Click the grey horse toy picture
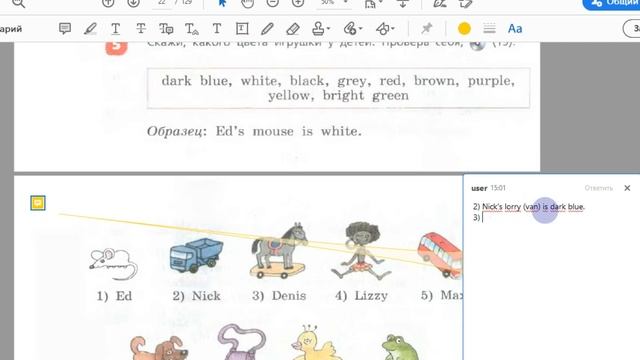 pos(278,251)
